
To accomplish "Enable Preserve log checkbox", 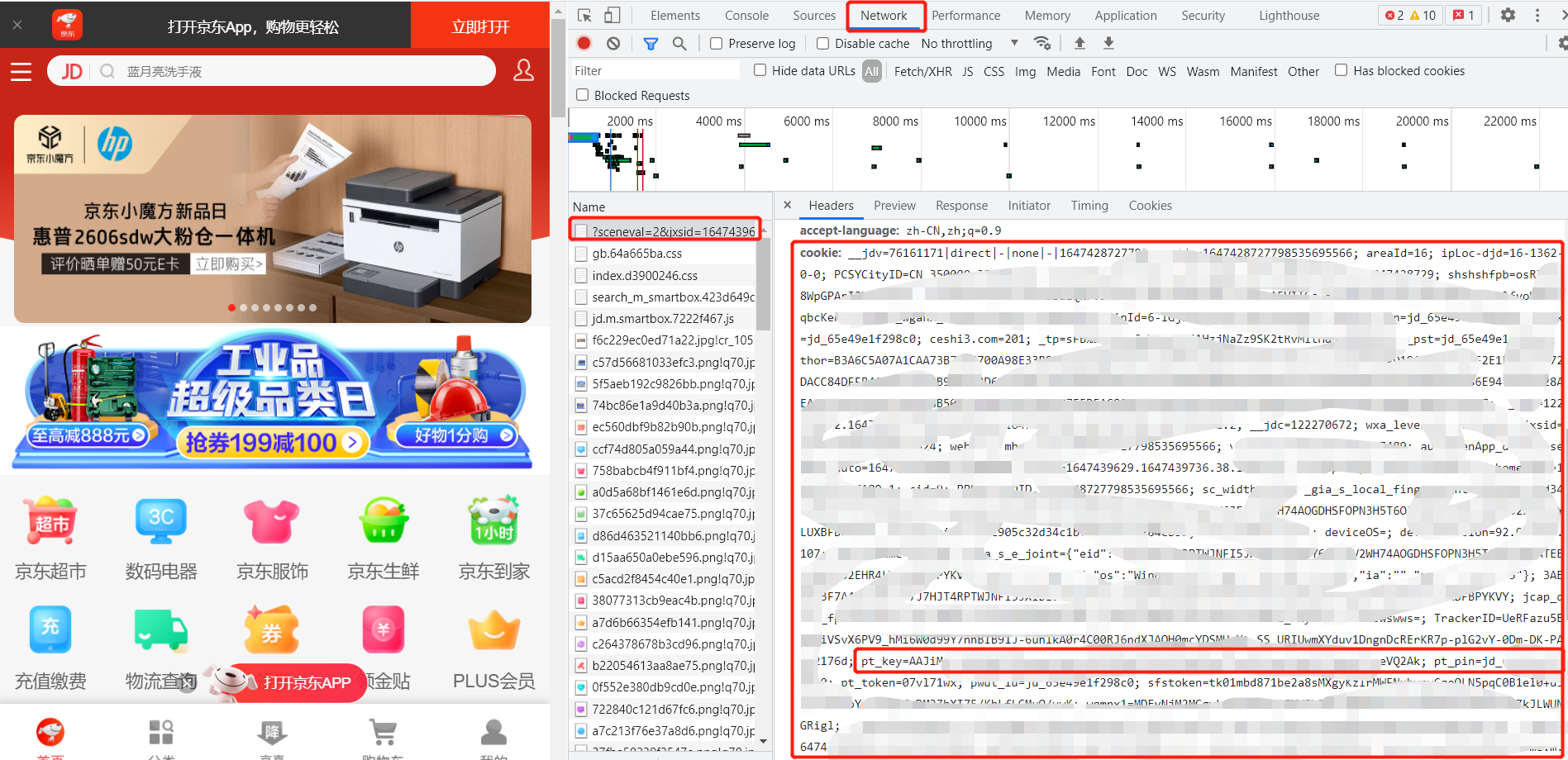I will pyautogui.click(x=716, y=44).
